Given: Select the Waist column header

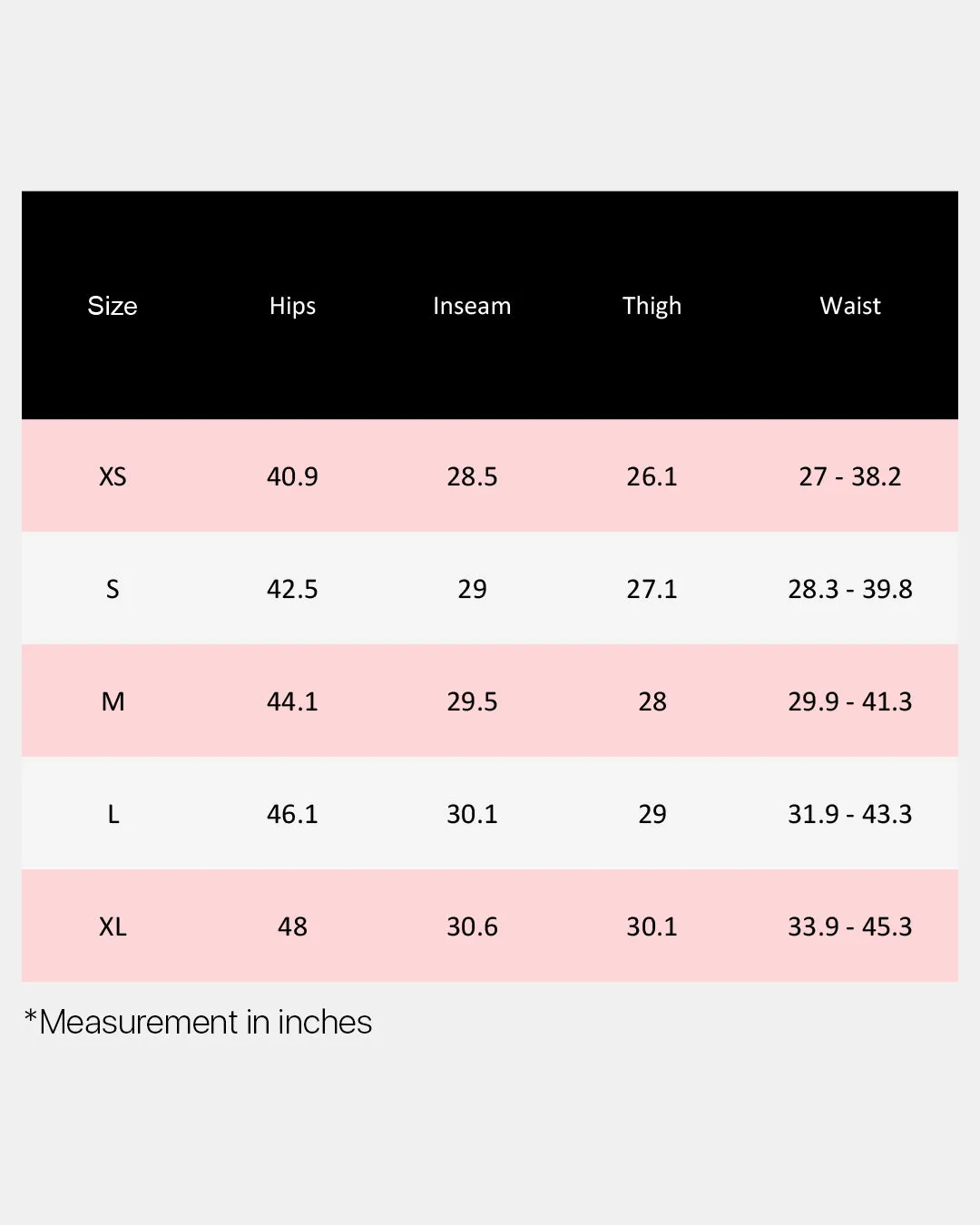Looking at the screenshot, I should [850, 306].
